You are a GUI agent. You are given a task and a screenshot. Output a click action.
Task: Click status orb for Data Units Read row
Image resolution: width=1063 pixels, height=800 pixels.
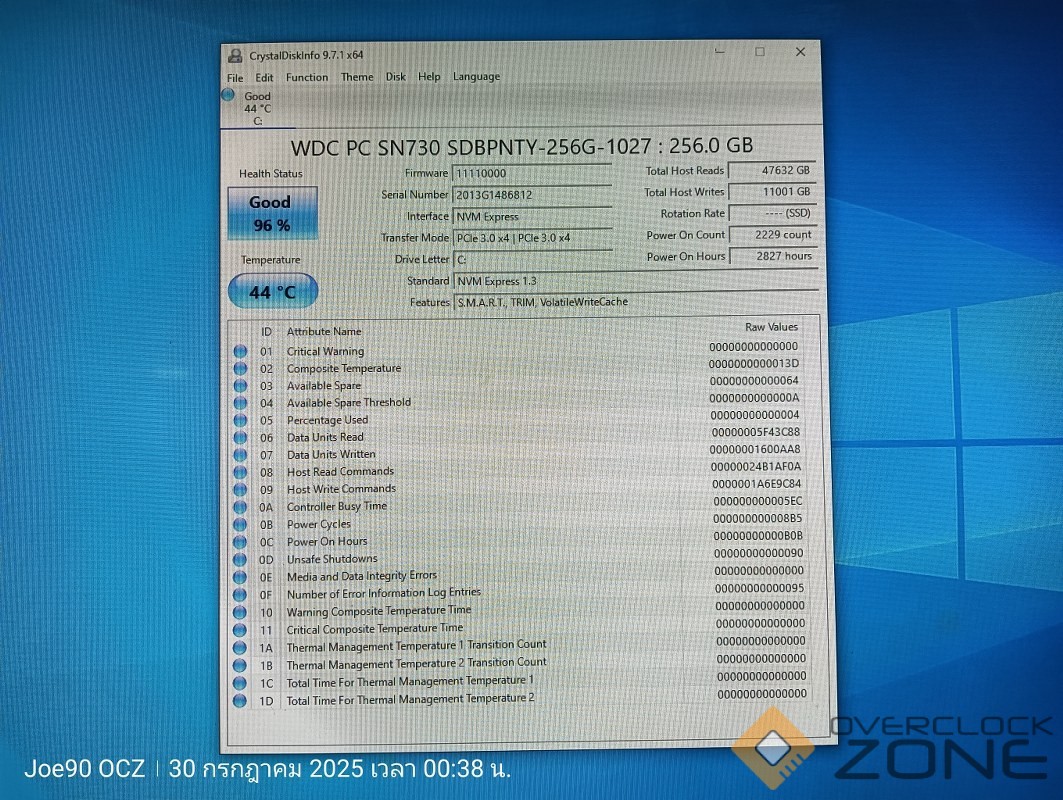240,437
